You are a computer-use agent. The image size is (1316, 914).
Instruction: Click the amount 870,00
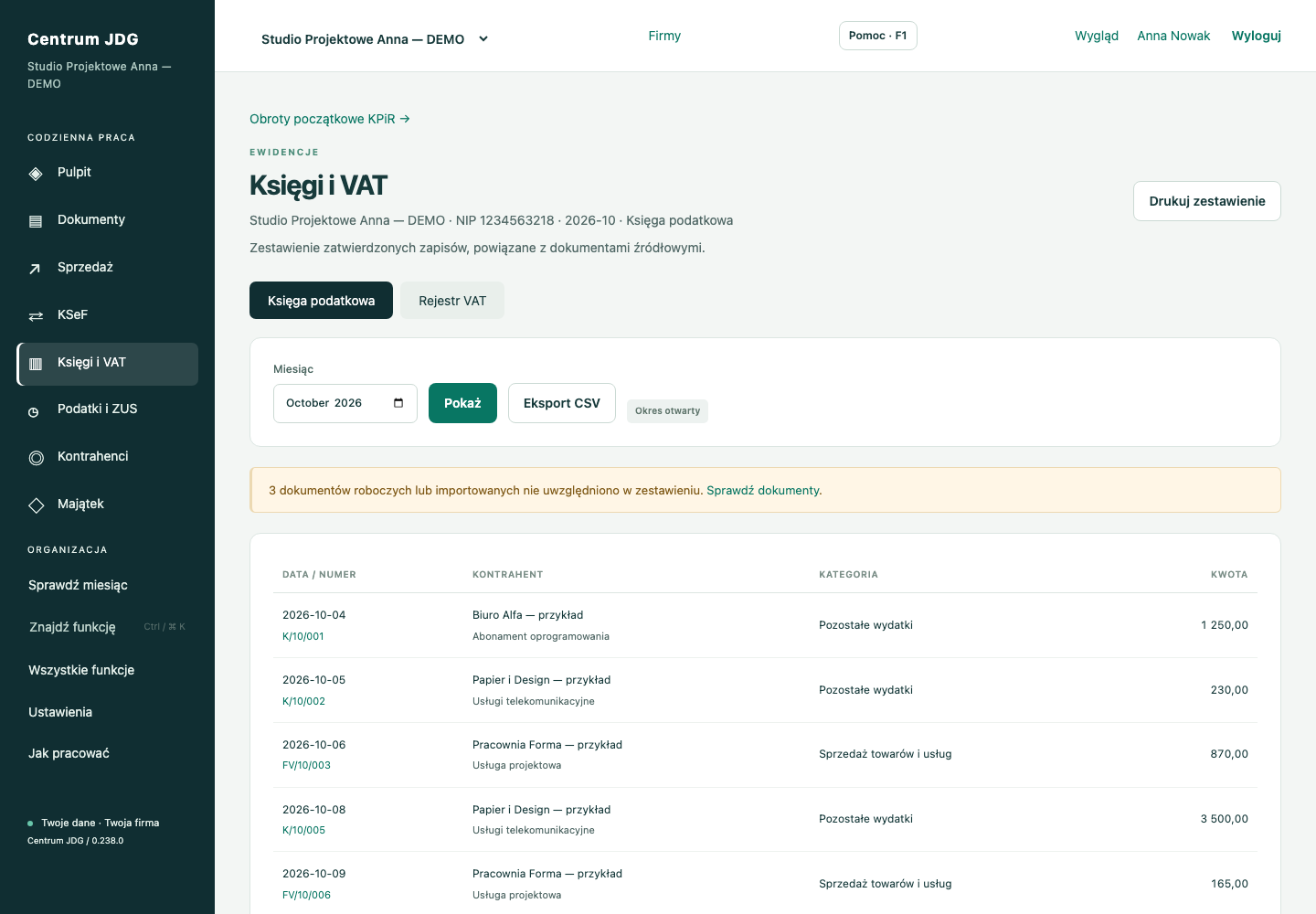(x=1229, y=754)
